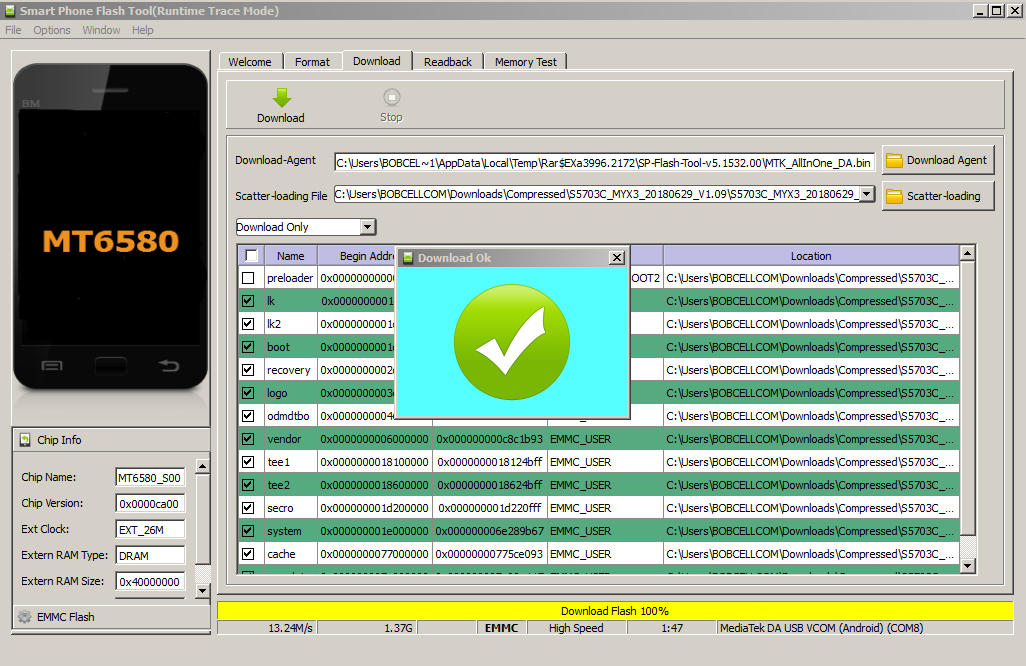Uncheck the odmdtbo partition checkbox
This screenshot has width=1026, height=666.
(248, 415)
